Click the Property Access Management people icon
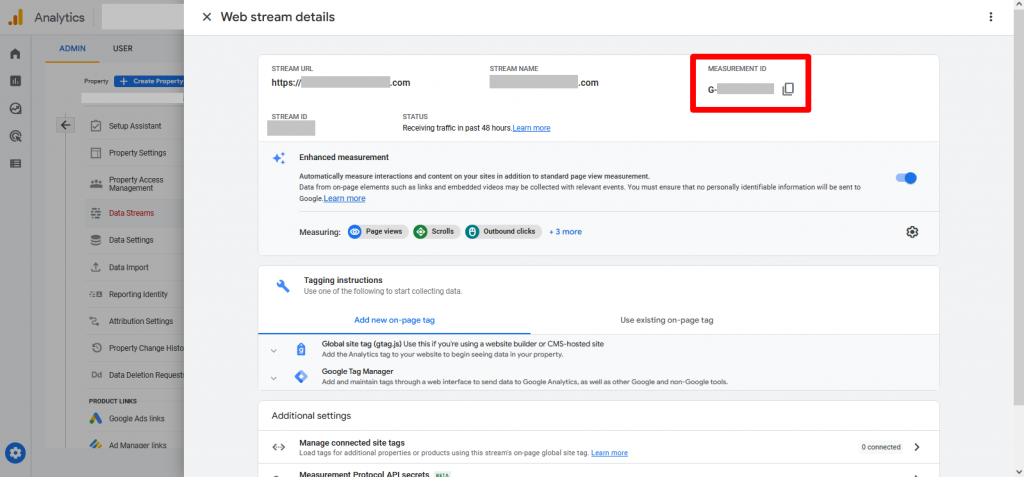Screen dimensions: 1024x477 click(x=96, y=184)
